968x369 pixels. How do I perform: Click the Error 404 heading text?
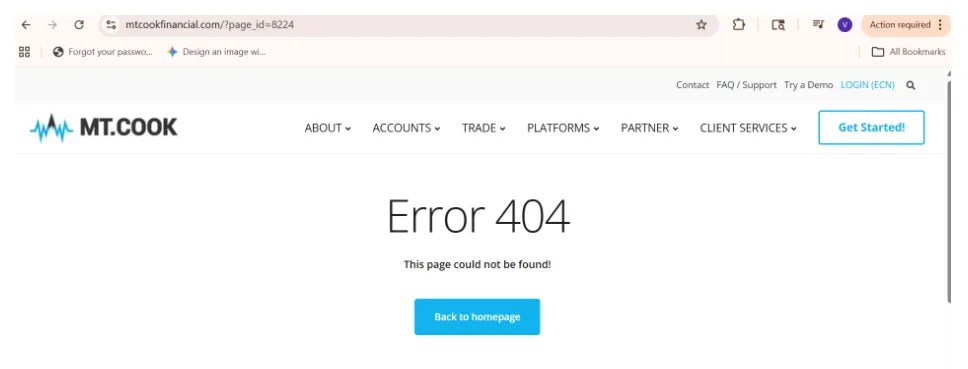point(478,217)
